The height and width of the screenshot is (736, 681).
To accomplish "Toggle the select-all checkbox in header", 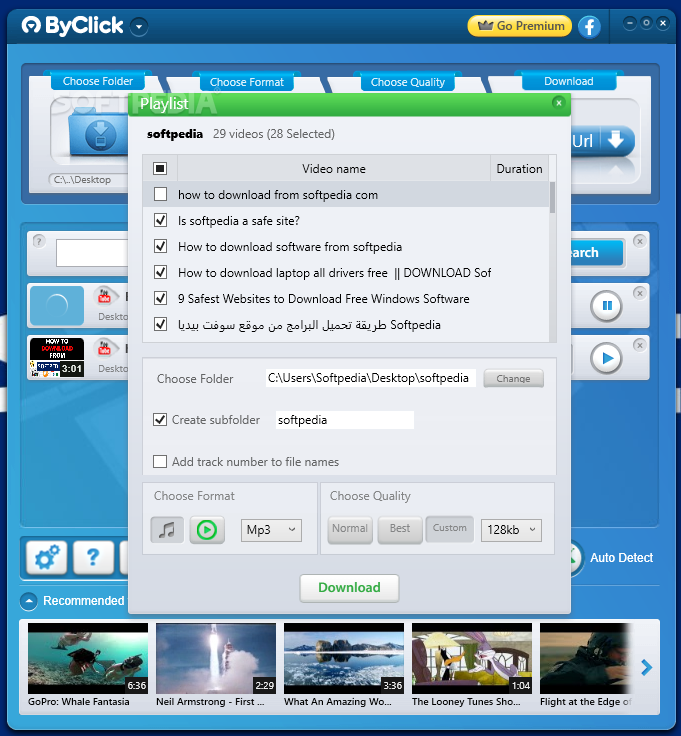I will [160, 169].
